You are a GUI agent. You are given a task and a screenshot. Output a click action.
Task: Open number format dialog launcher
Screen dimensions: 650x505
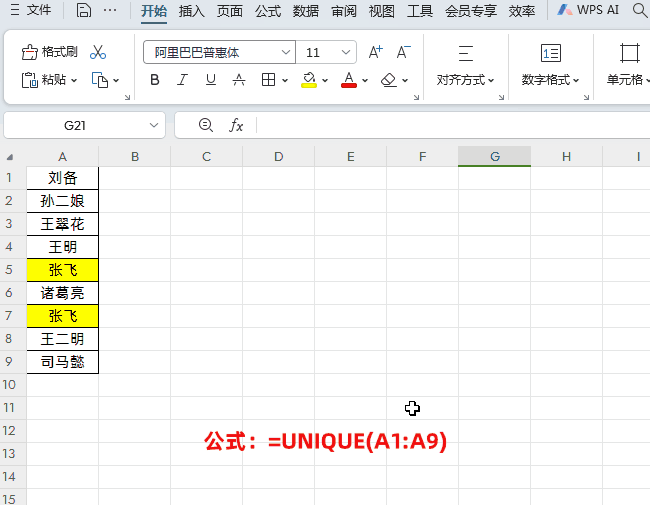pyautogui.click(x=586, y=97)
